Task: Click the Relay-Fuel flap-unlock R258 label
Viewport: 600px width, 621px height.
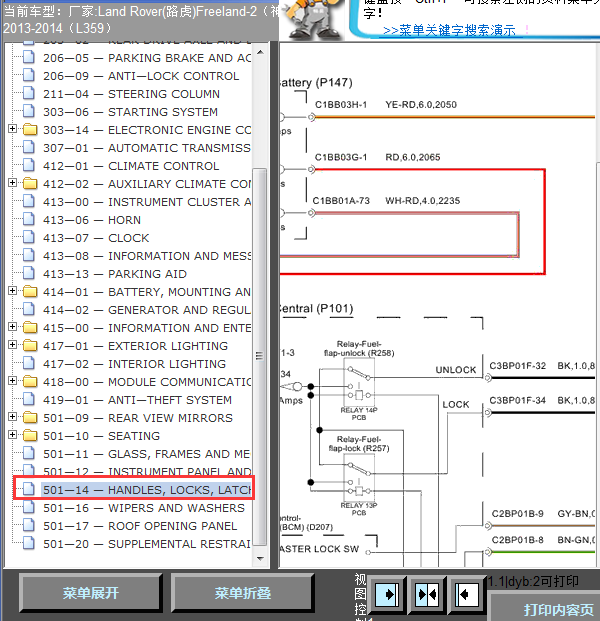Action: click(x=359, y=349)
